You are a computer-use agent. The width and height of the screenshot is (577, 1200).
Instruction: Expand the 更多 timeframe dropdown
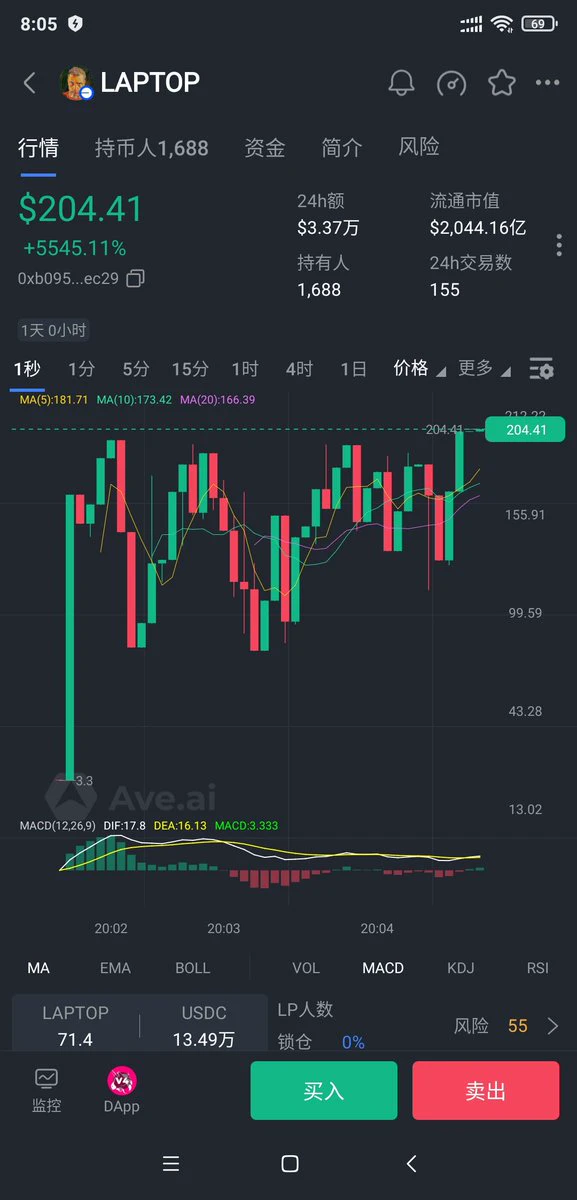484,368
